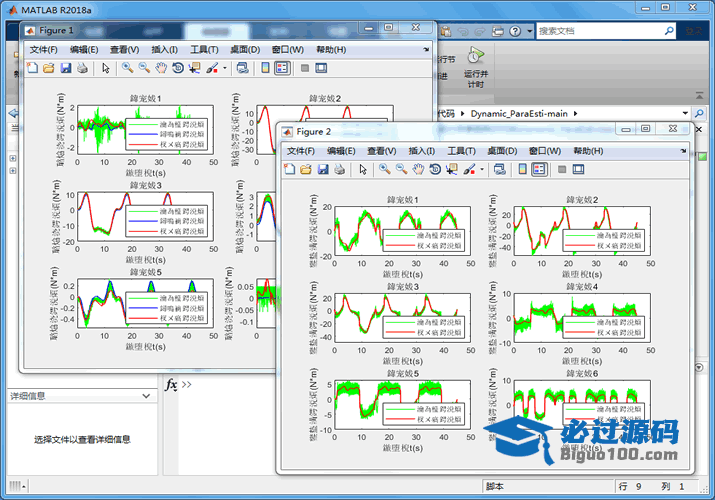Click the joint 1 legend in Figure 2
Image resolution: width=715 pixels, height=500 pixels.
point(423,241)
